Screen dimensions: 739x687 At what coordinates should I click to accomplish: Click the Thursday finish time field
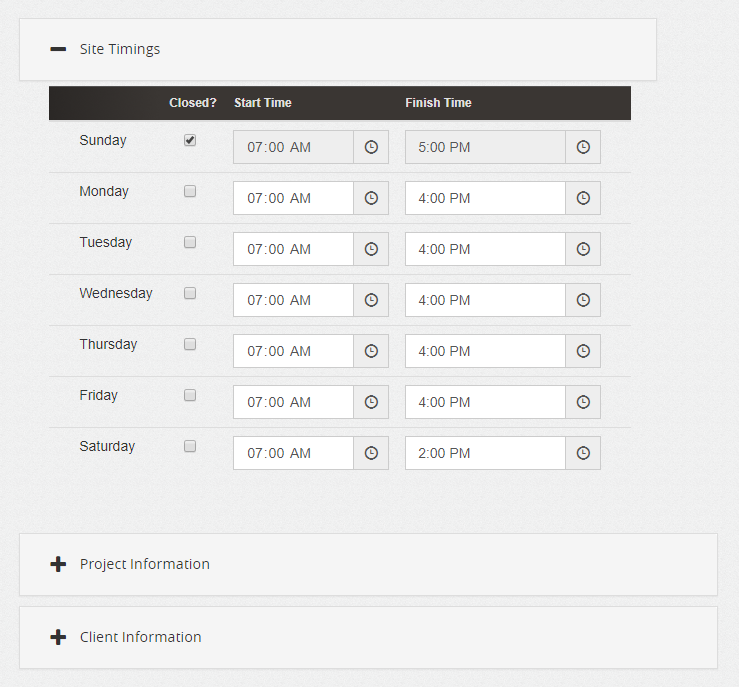pyautogui.click(x=485, y=351)
